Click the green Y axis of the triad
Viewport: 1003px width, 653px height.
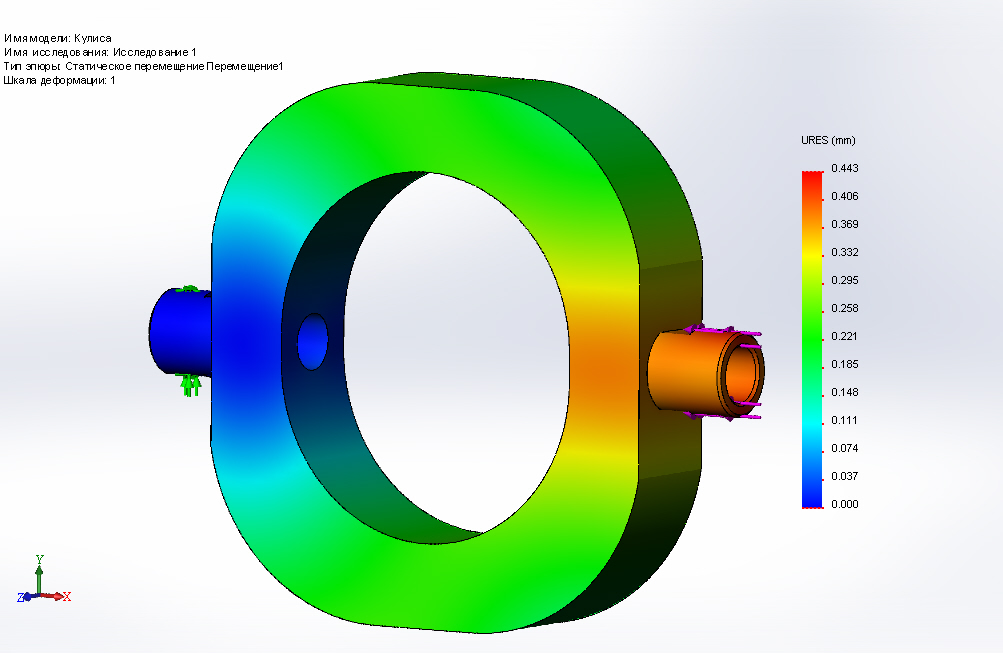39,574
